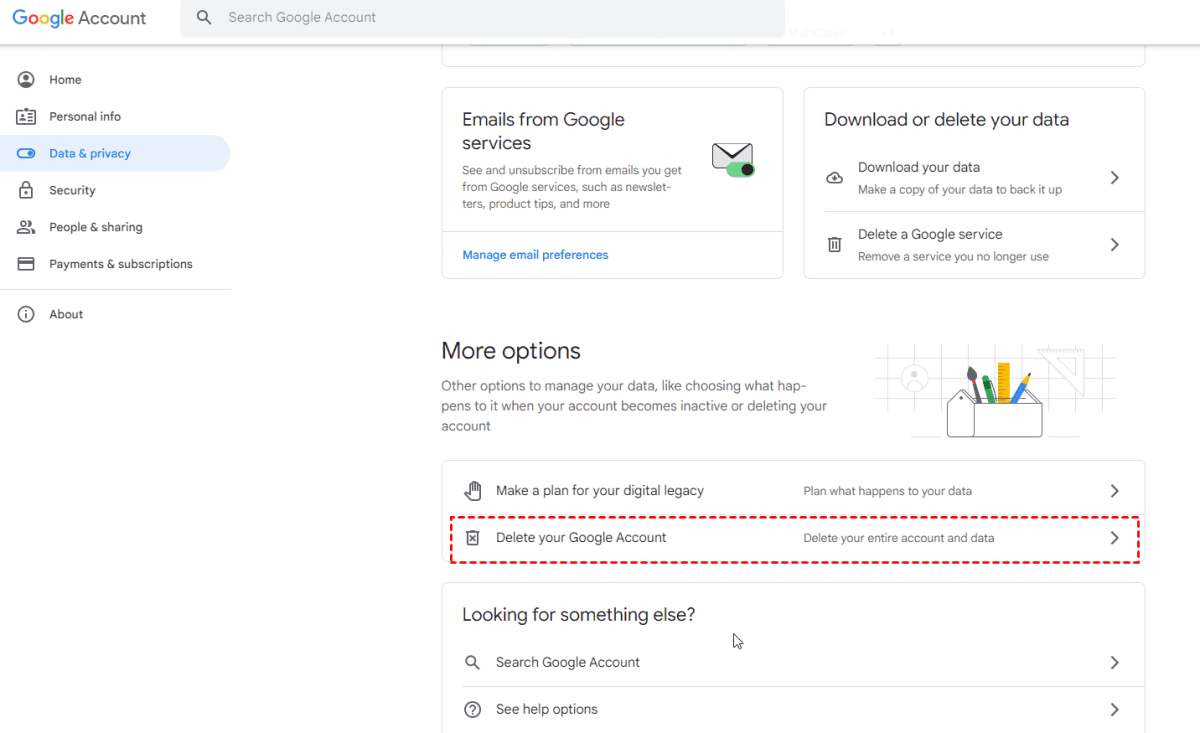Click the Personal info ID card icon
Screen dimensions: 1200x733
[x=26, y=117]
